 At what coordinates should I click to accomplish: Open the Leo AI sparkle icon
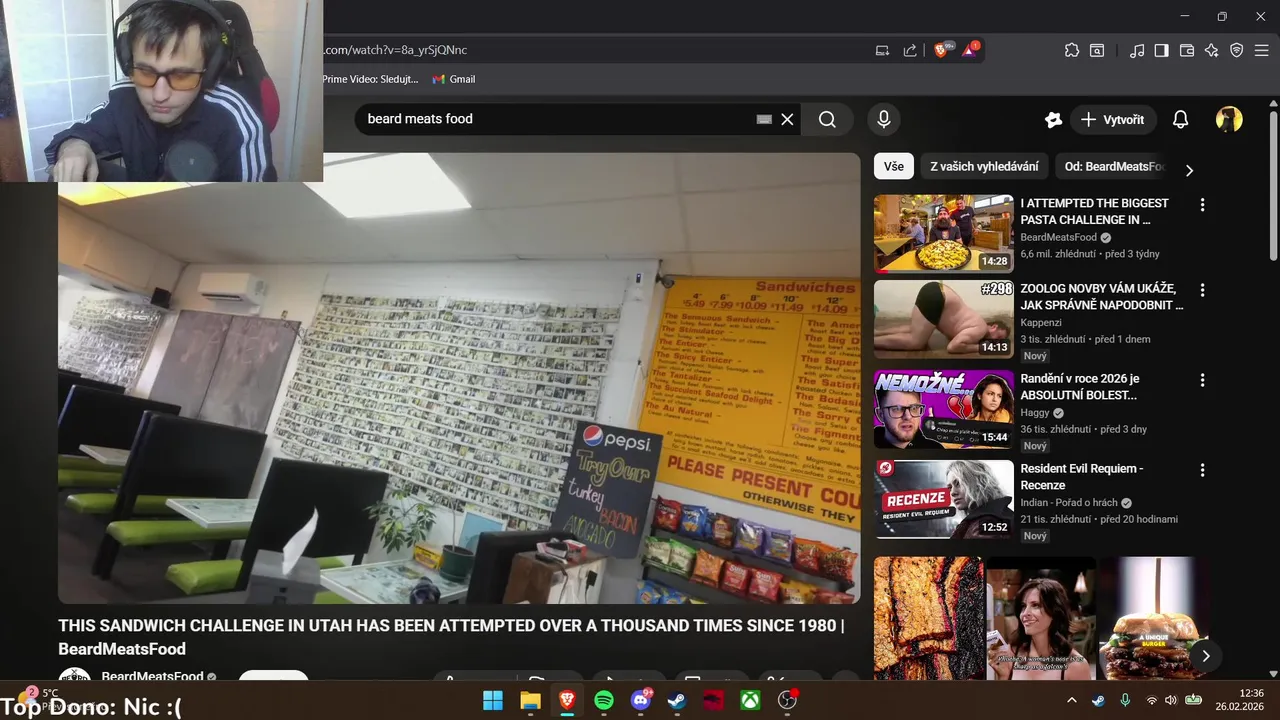(1212, 50)
